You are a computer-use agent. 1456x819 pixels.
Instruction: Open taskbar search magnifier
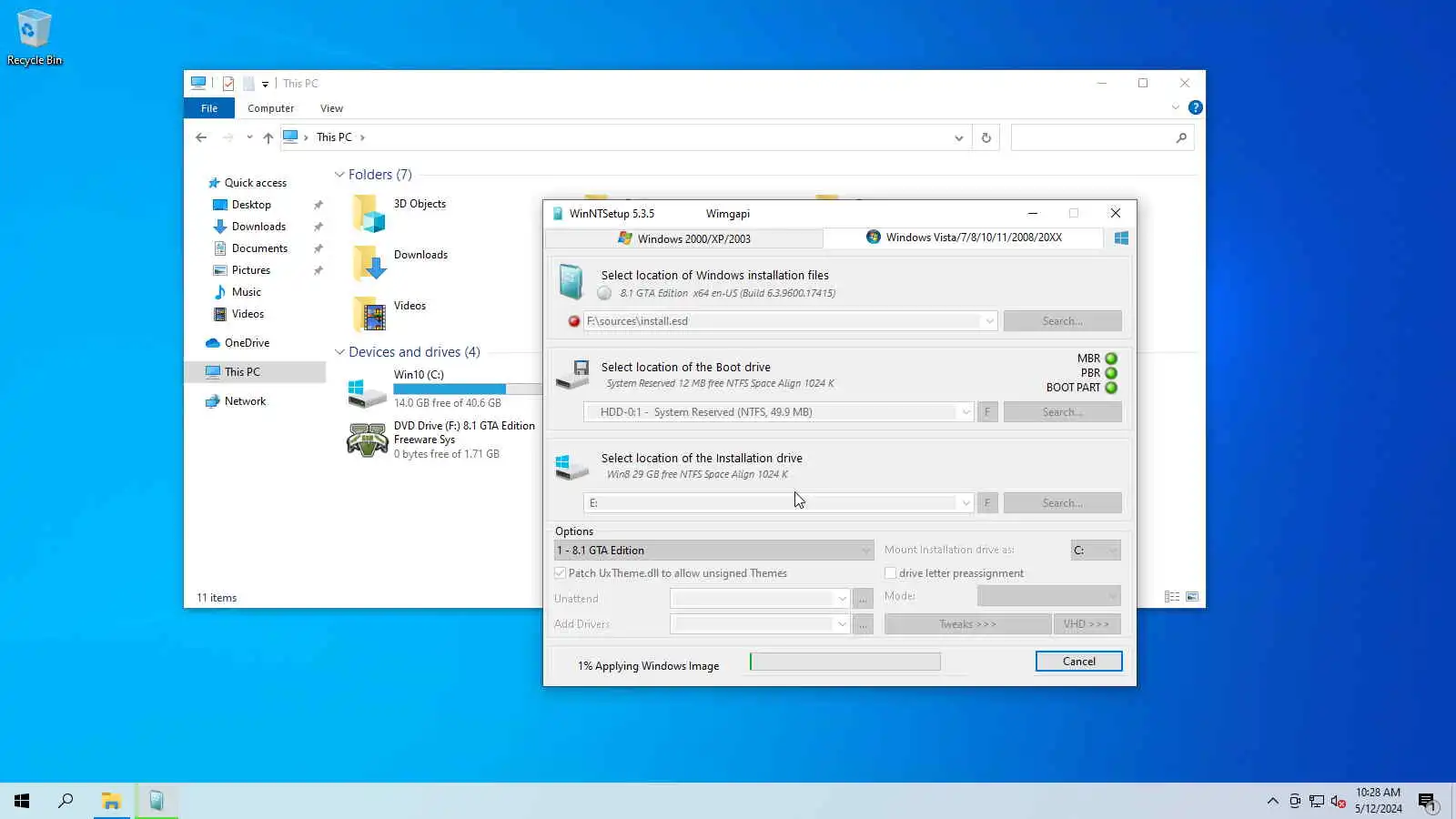pyautogui.click(x=66, y=801)
